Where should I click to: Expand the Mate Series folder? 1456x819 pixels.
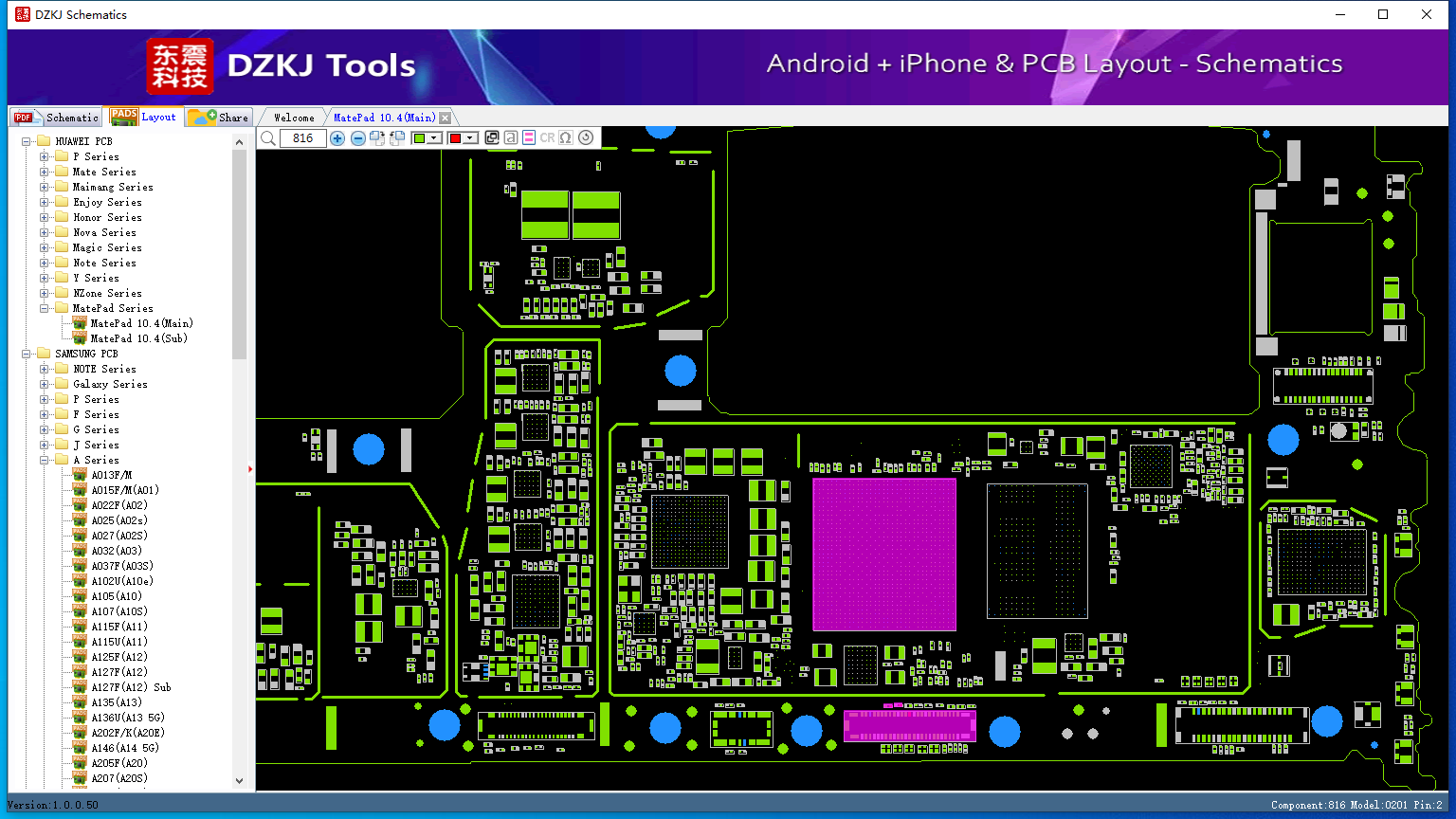[45, 172]
